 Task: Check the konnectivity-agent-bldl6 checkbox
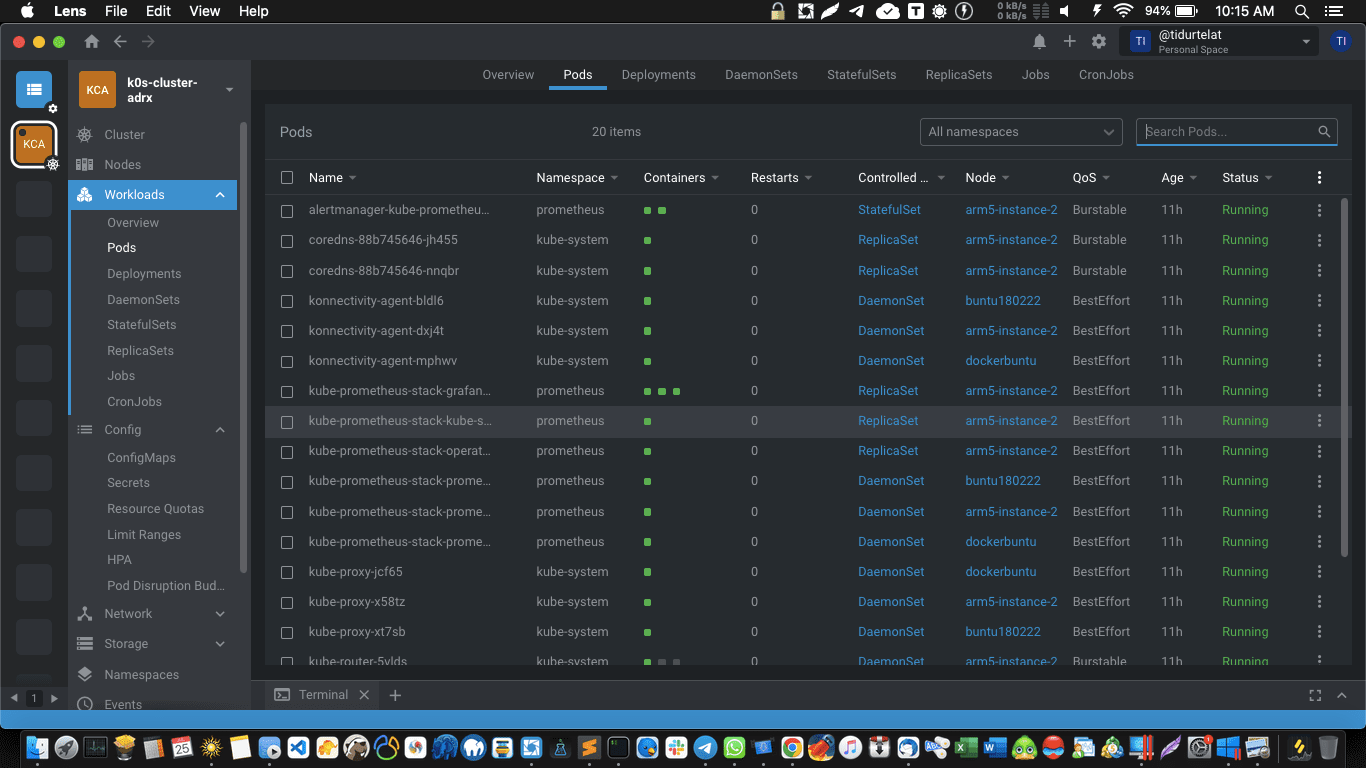[x=287, y=301]
